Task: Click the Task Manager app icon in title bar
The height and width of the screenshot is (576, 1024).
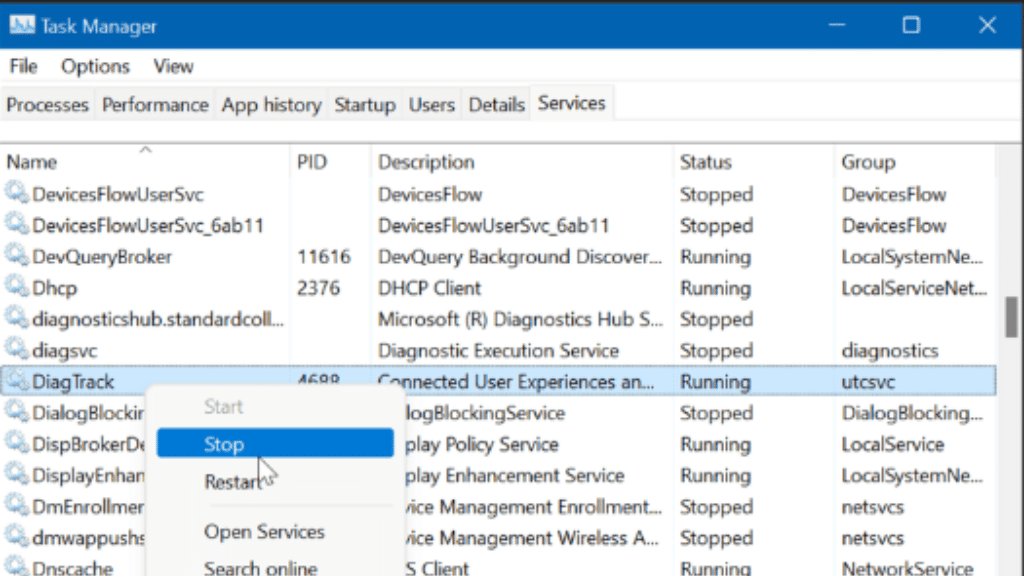Action: point(22,25)
